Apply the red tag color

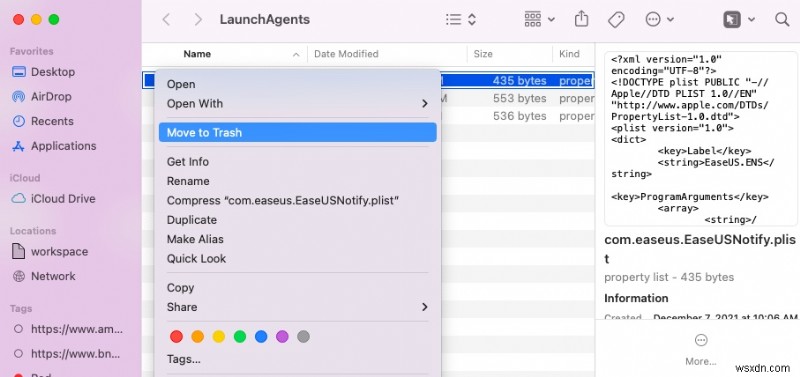click(x=176, y=337)
